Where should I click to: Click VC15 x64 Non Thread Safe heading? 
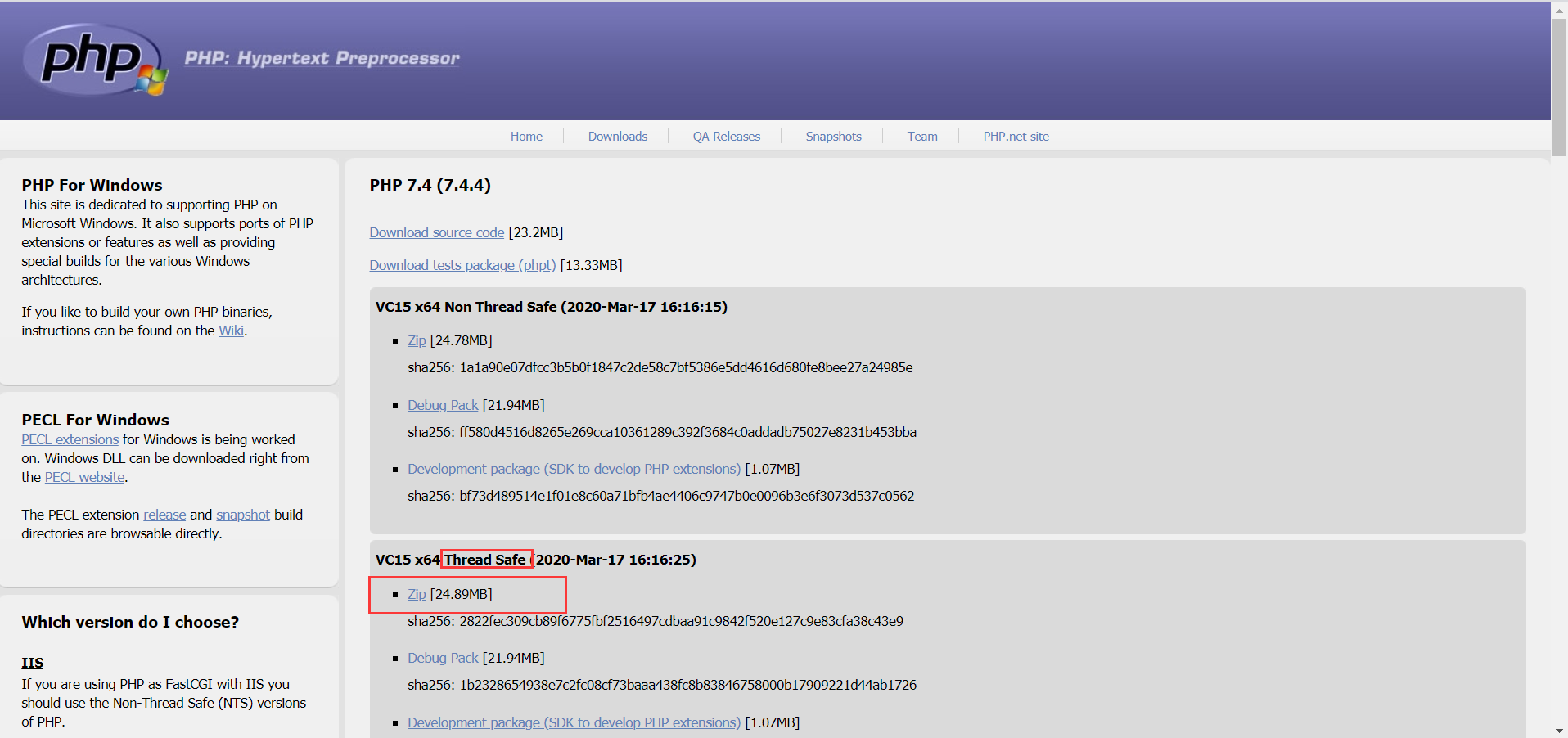(x=552, y=307)
